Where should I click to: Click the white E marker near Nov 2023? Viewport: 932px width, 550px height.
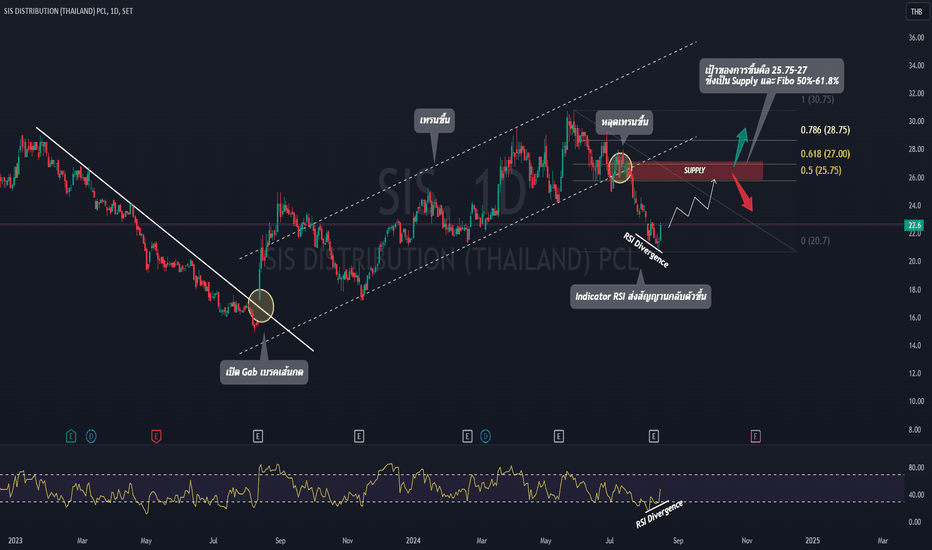(x=359, y=436)
